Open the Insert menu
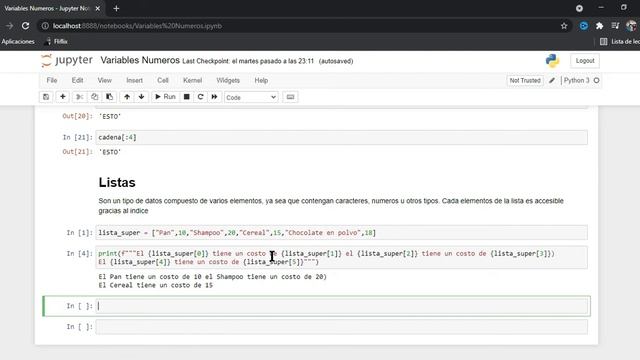Screen dimensions: 640x360 (x=134, y=80)
